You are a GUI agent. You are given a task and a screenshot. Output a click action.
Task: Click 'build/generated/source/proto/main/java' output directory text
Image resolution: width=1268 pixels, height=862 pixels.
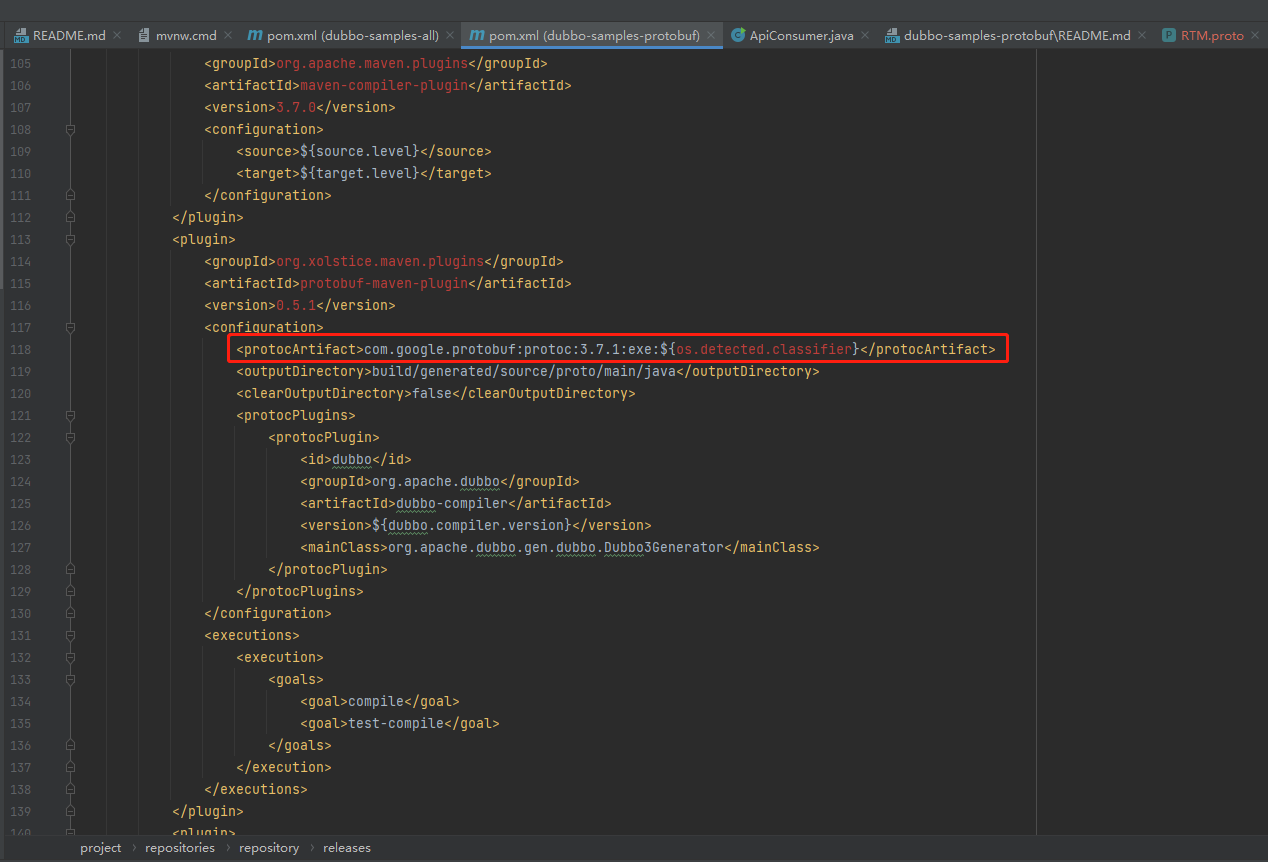[524, 371]
